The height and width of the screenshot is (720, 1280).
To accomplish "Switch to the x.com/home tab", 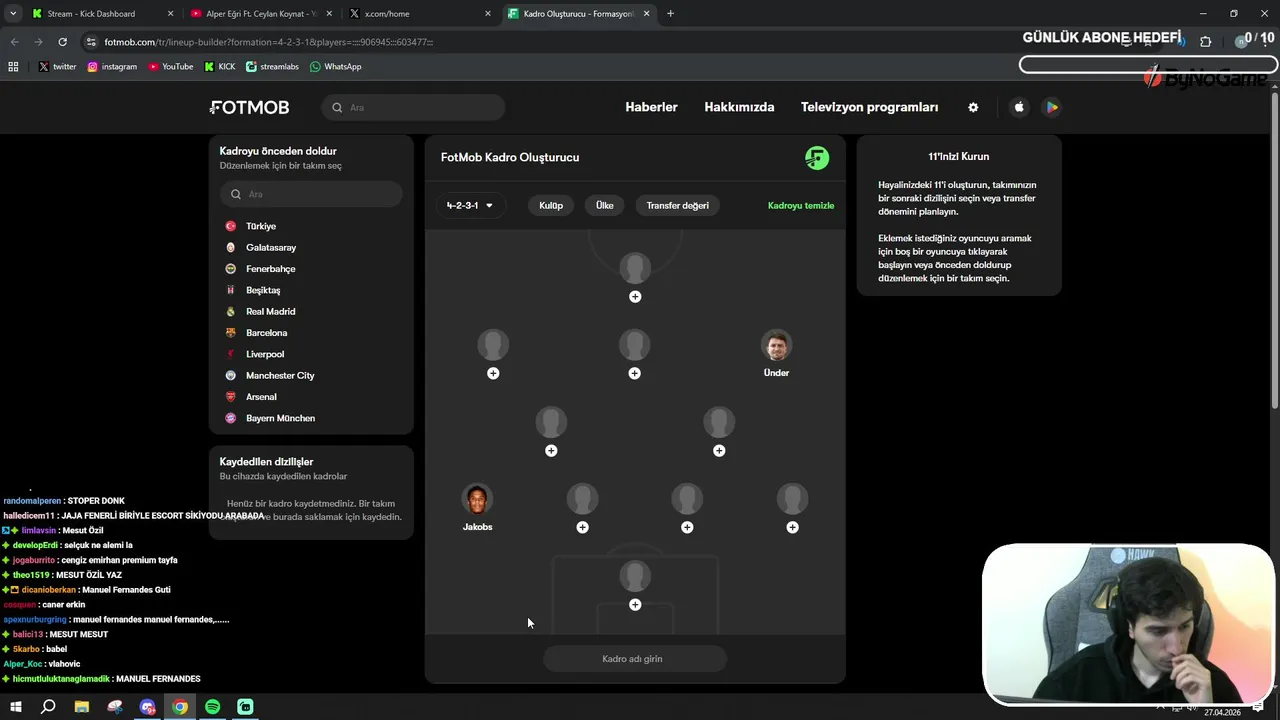I will (421, 14).
